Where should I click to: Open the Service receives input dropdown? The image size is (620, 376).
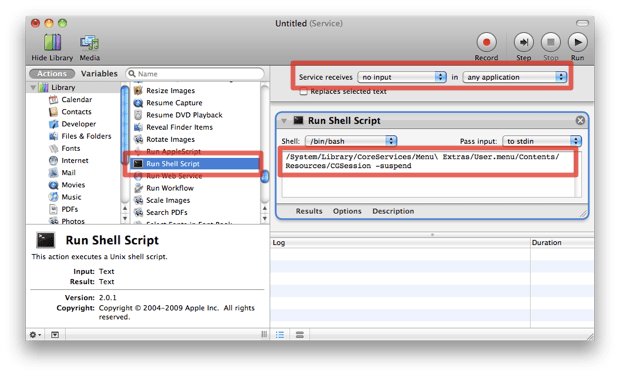[402, 77]
